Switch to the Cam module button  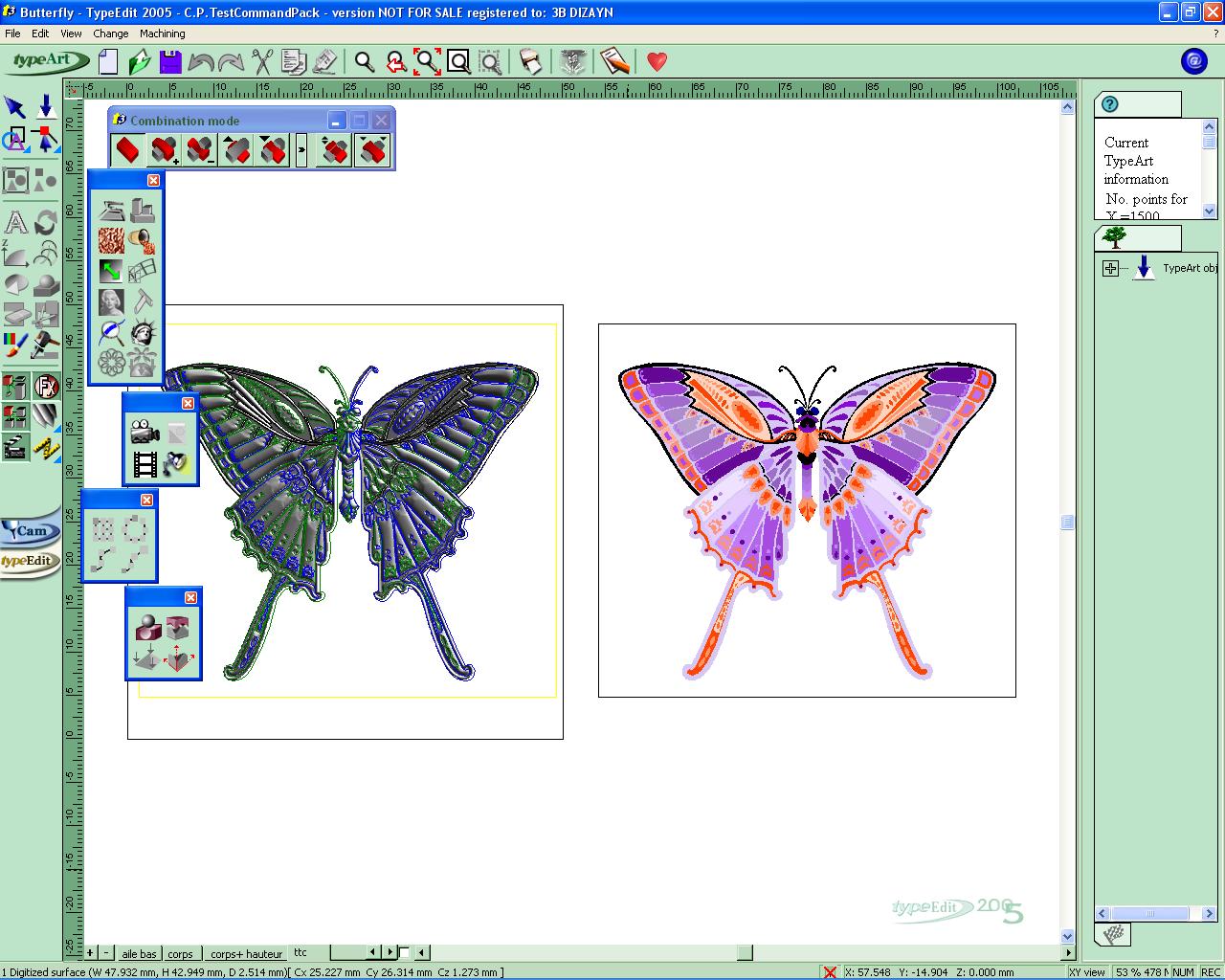pyautogui.click(x=31, y=531)
